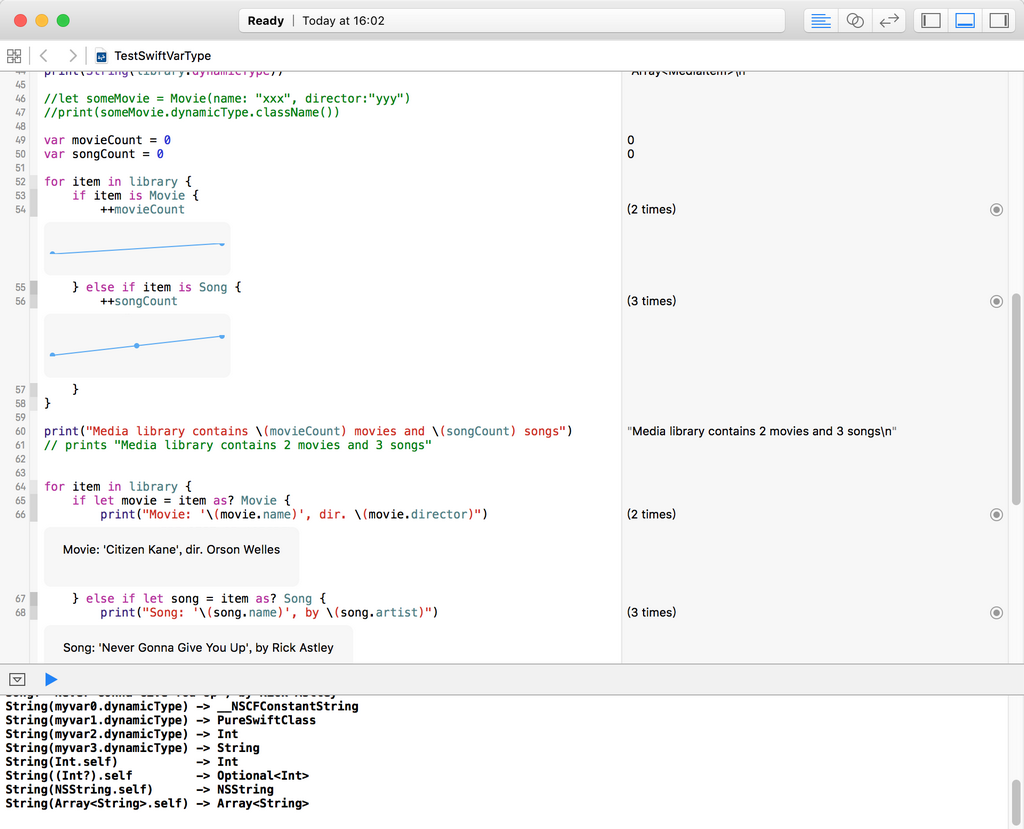
Task: Go forward in the editor history
Action: [72, 56]
